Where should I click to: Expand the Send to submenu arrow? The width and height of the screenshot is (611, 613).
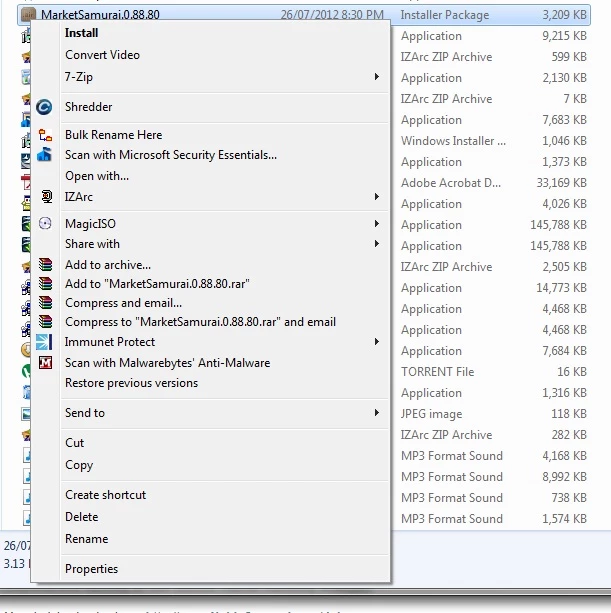click(x=376, y=412)
